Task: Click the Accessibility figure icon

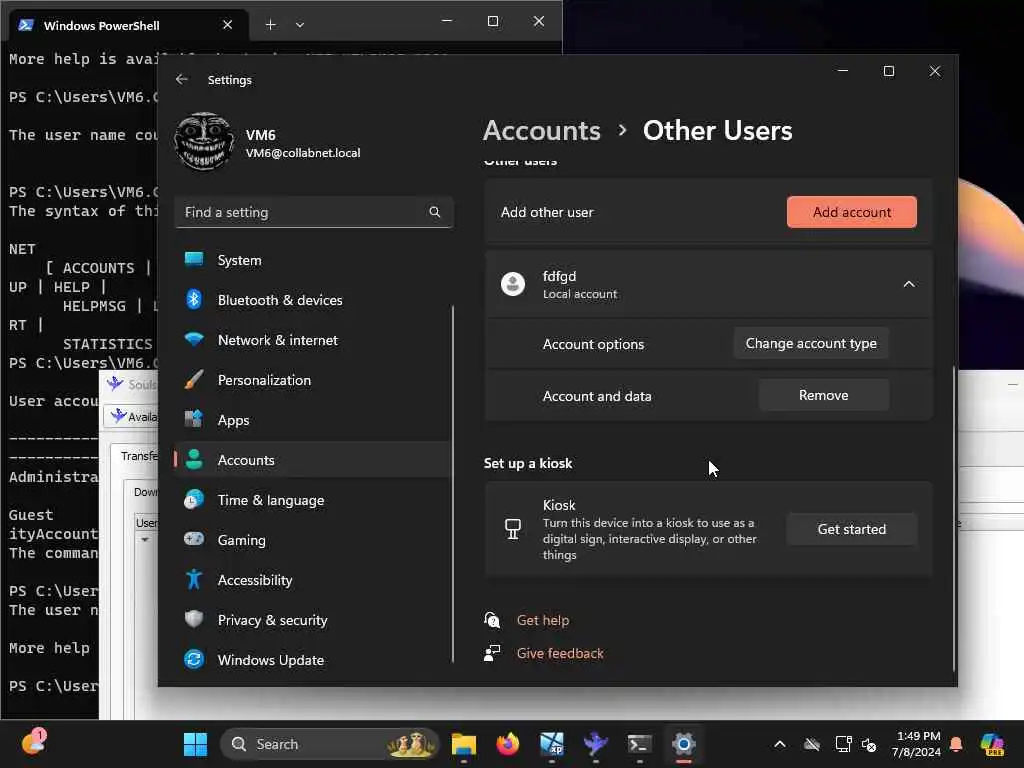Action: coord(194,579)
